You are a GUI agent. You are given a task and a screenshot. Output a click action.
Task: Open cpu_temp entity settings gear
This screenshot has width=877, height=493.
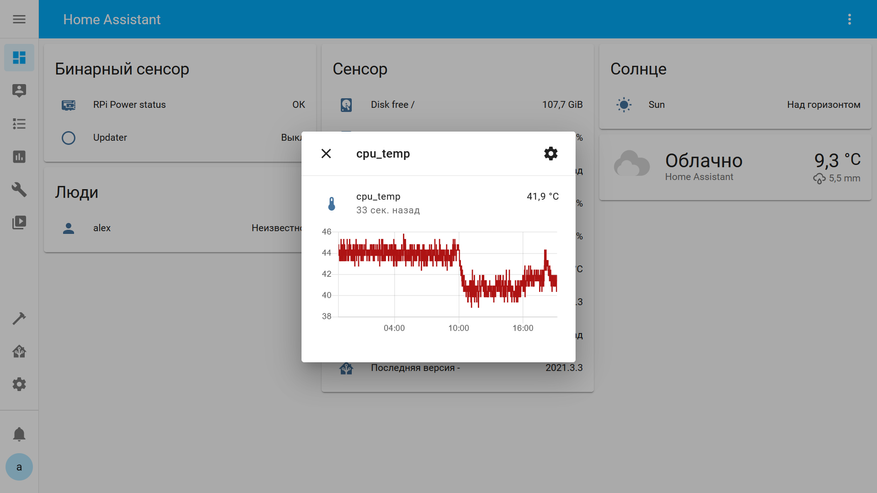tap(551, 153)
